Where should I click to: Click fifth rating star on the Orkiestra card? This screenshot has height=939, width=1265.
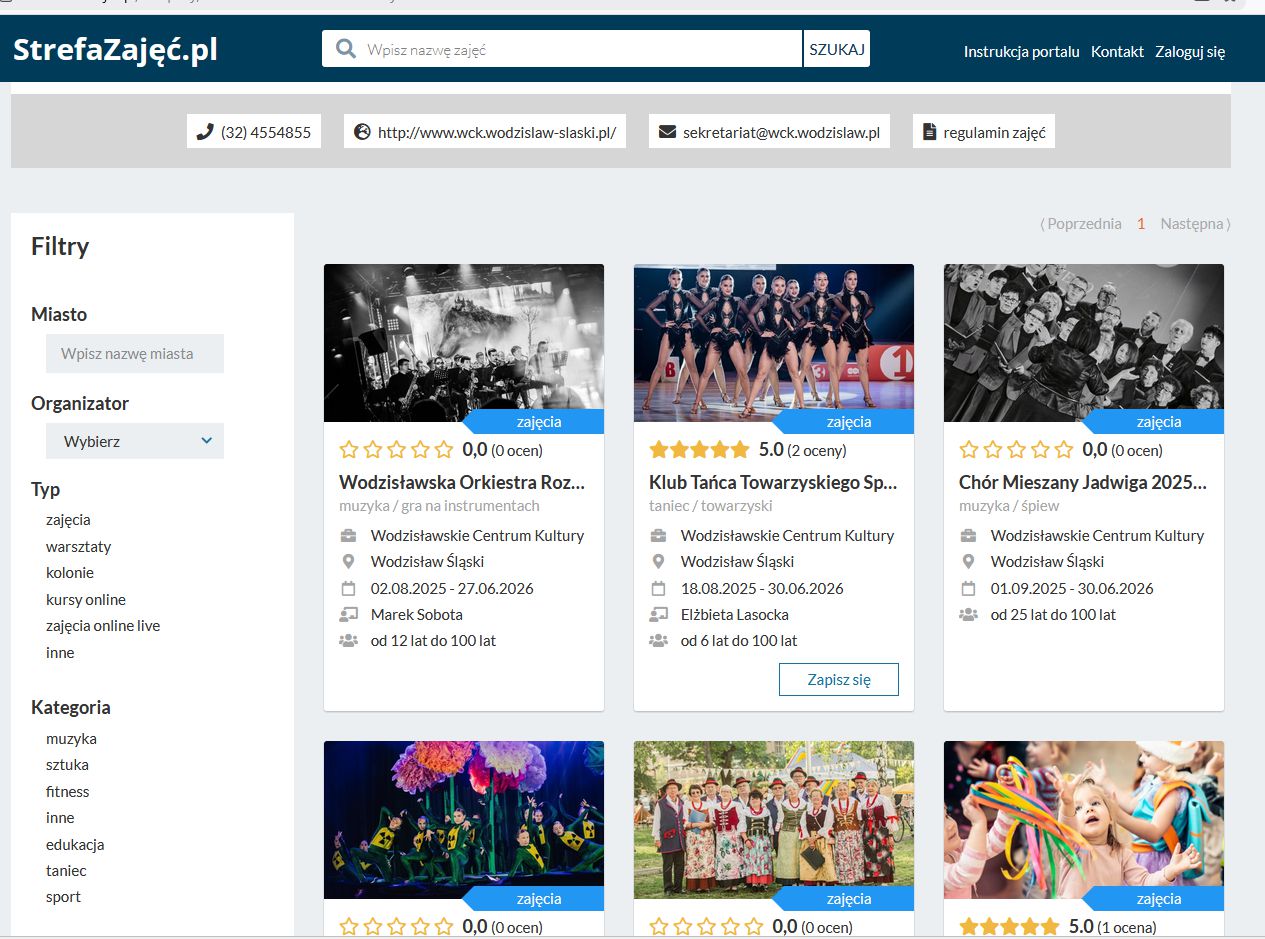444,450
